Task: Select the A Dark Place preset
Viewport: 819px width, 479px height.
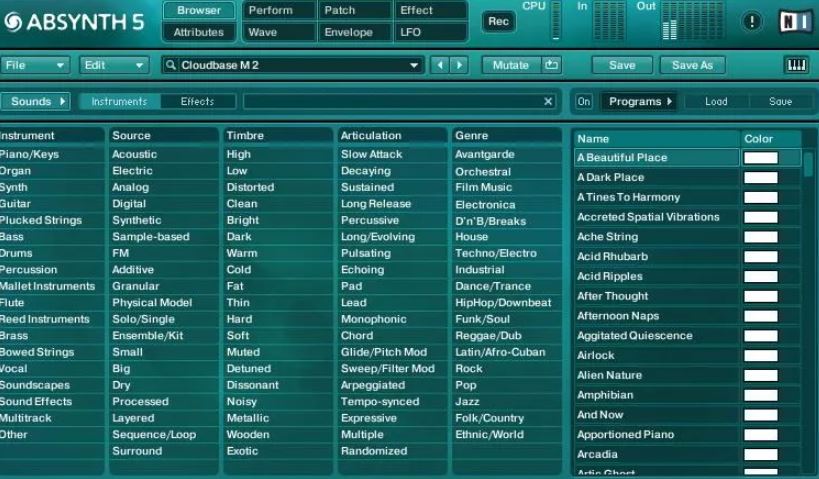Action: [657, 178]
